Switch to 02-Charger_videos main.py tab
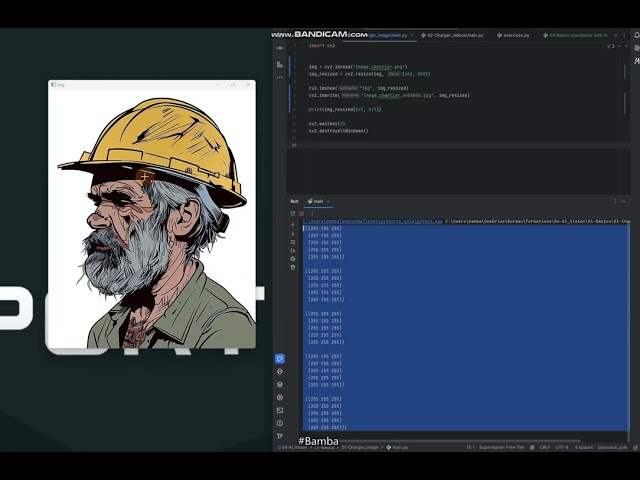The height and width of the screenshot is (480, 640). coord(452,36)
